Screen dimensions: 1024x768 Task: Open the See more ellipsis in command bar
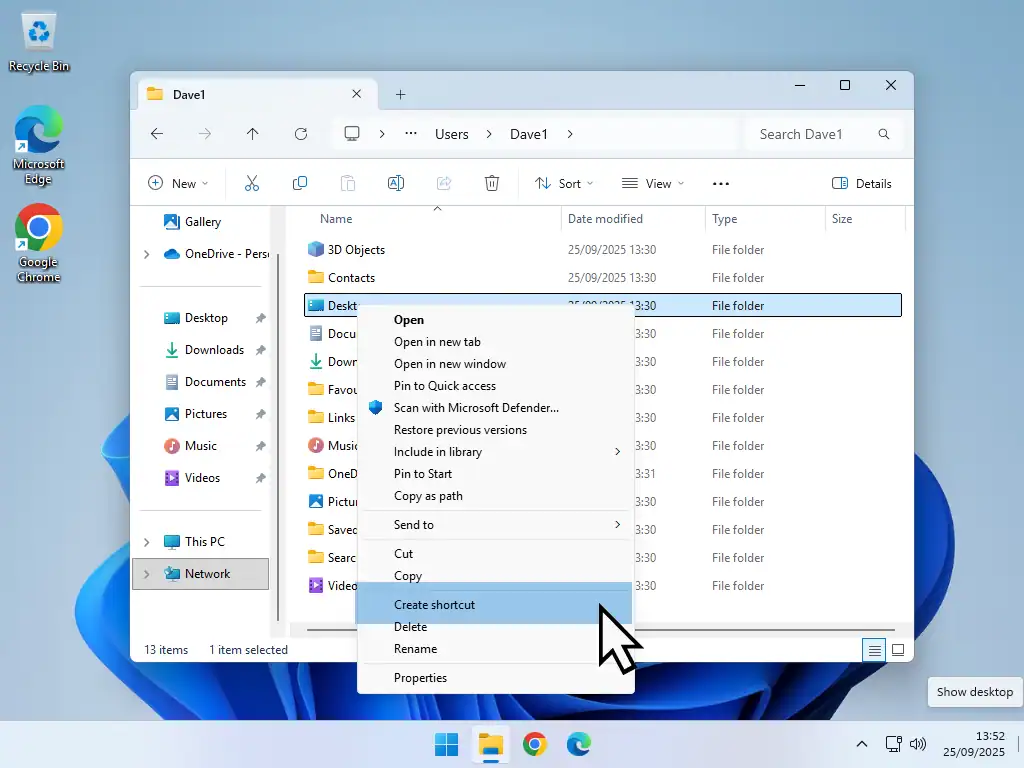click(x=720, y=184)
